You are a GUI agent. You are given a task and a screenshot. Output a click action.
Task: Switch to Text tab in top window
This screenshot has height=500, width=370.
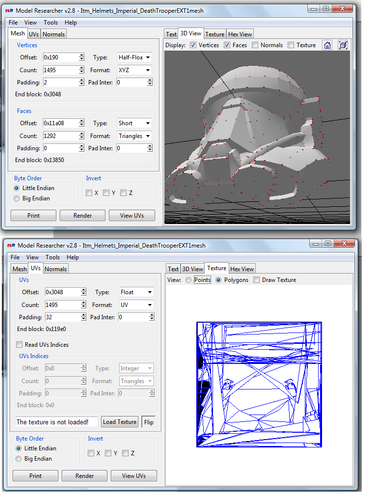pos(171,34)
